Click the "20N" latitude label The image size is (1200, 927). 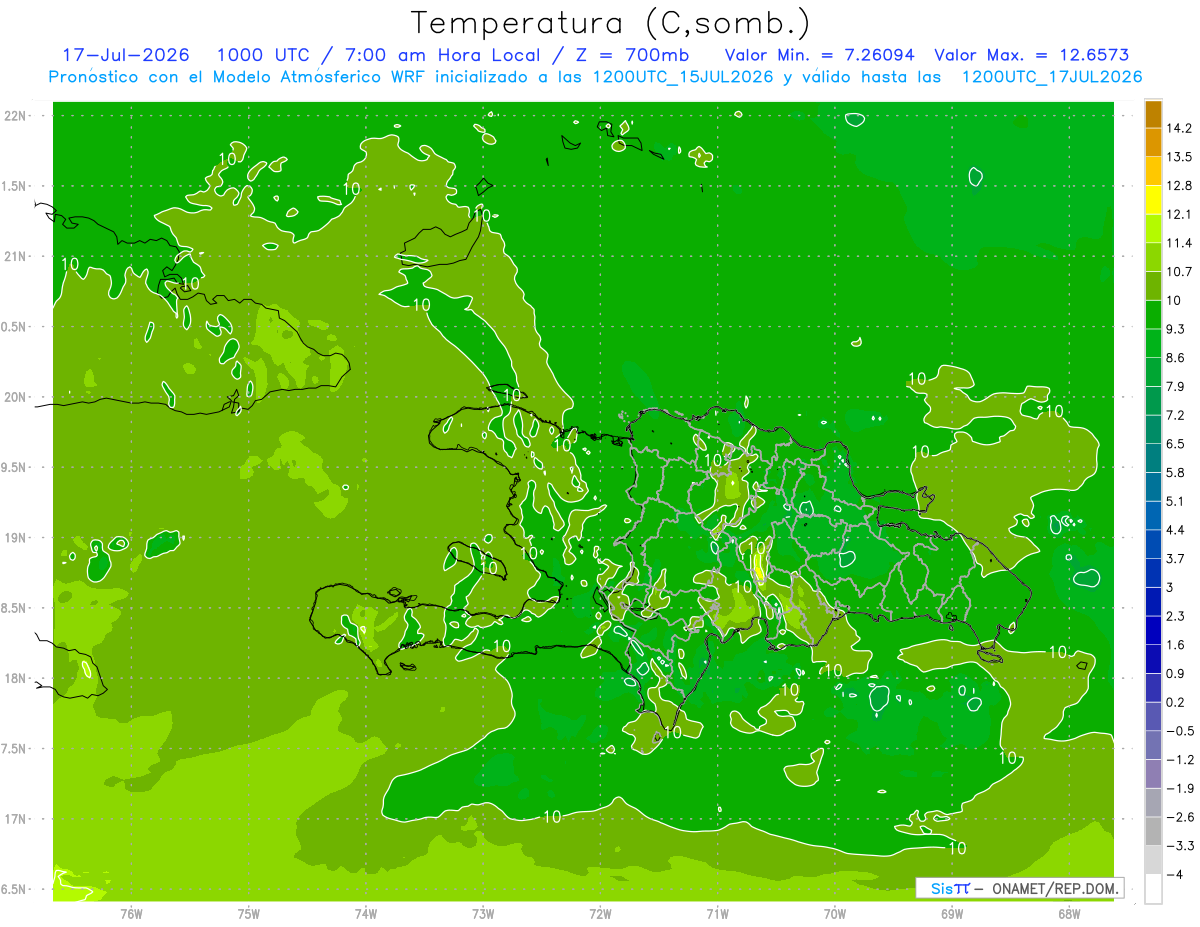coord(17,397)
